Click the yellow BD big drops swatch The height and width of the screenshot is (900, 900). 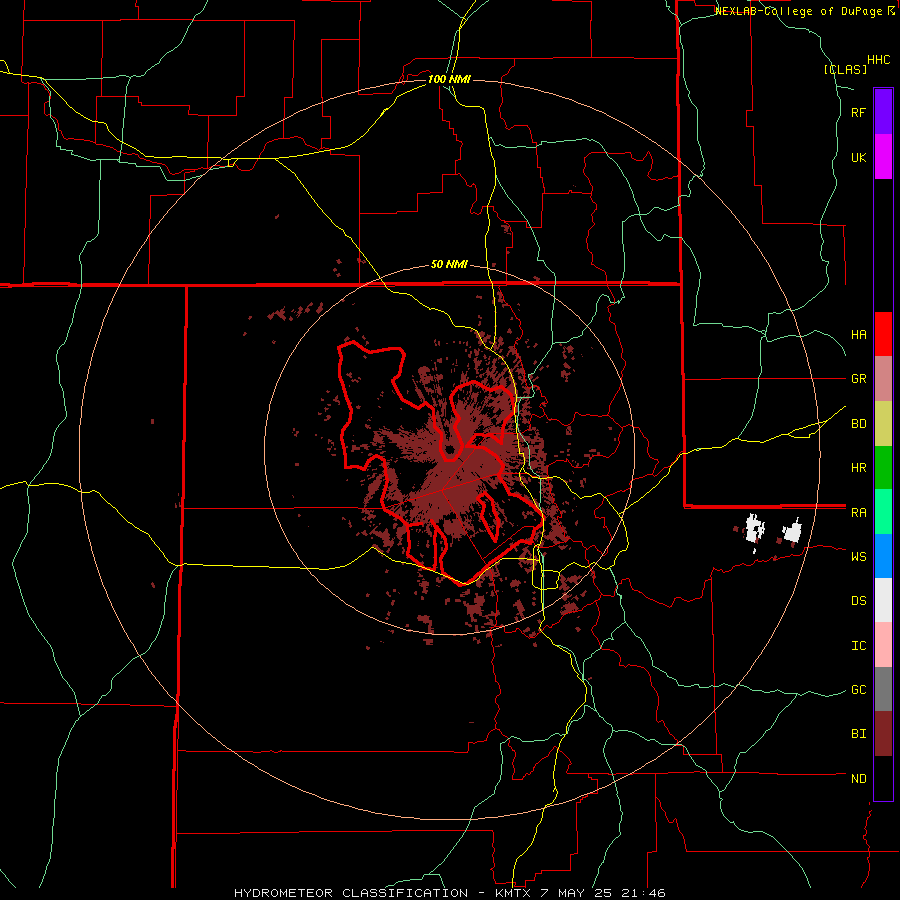[x=883, y=424]
